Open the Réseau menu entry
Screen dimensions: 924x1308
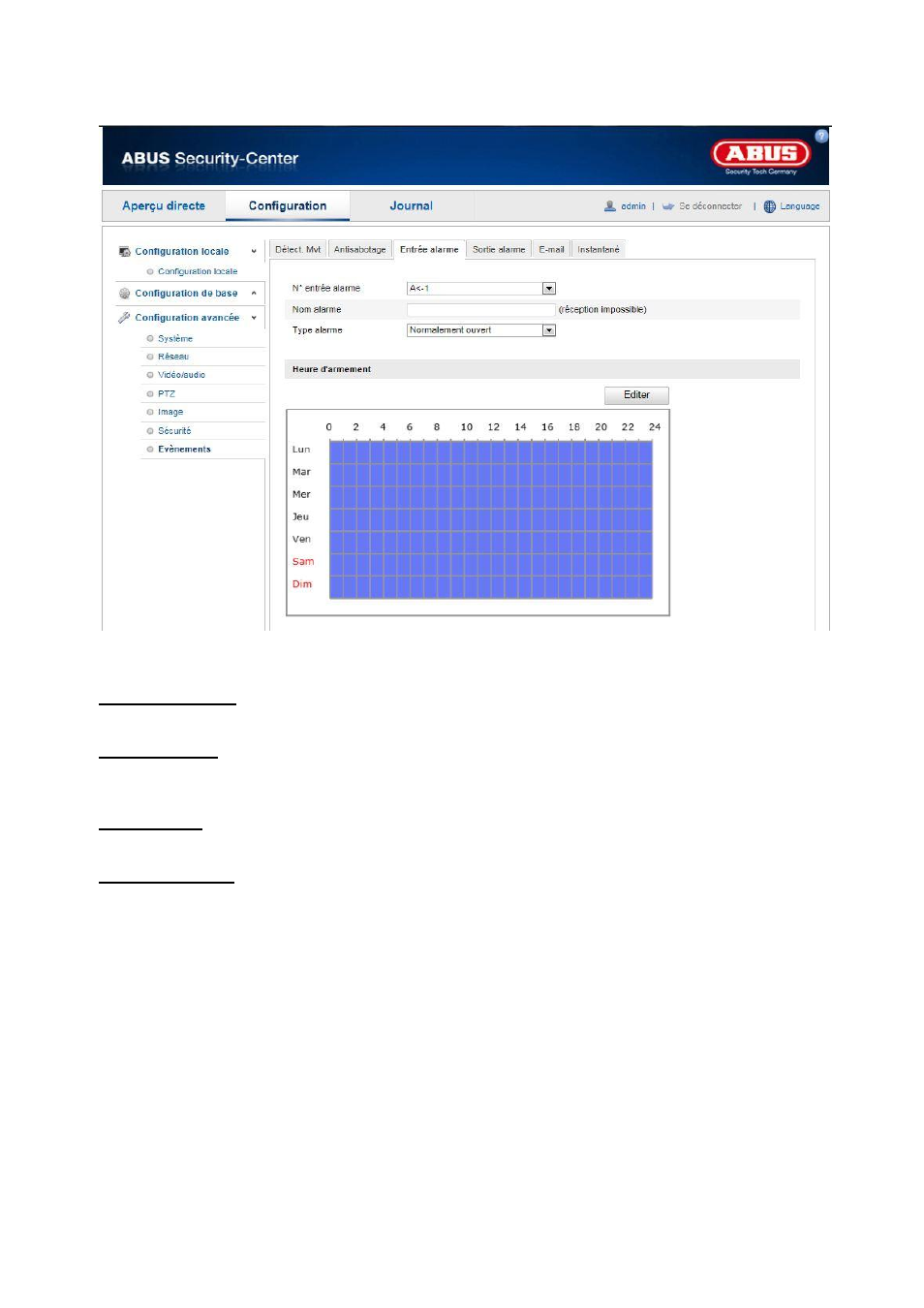coord(173,357)
